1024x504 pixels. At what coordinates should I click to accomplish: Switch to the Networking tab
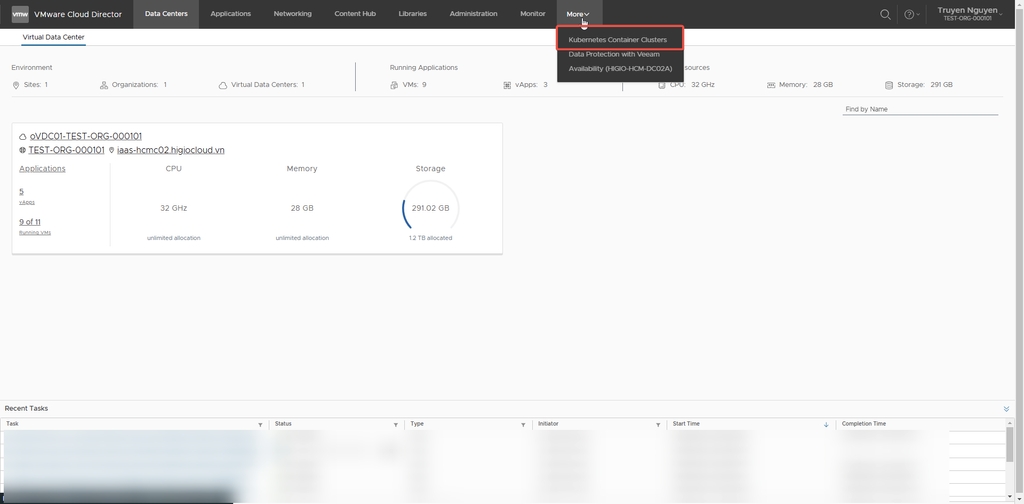tap(292, 14)
